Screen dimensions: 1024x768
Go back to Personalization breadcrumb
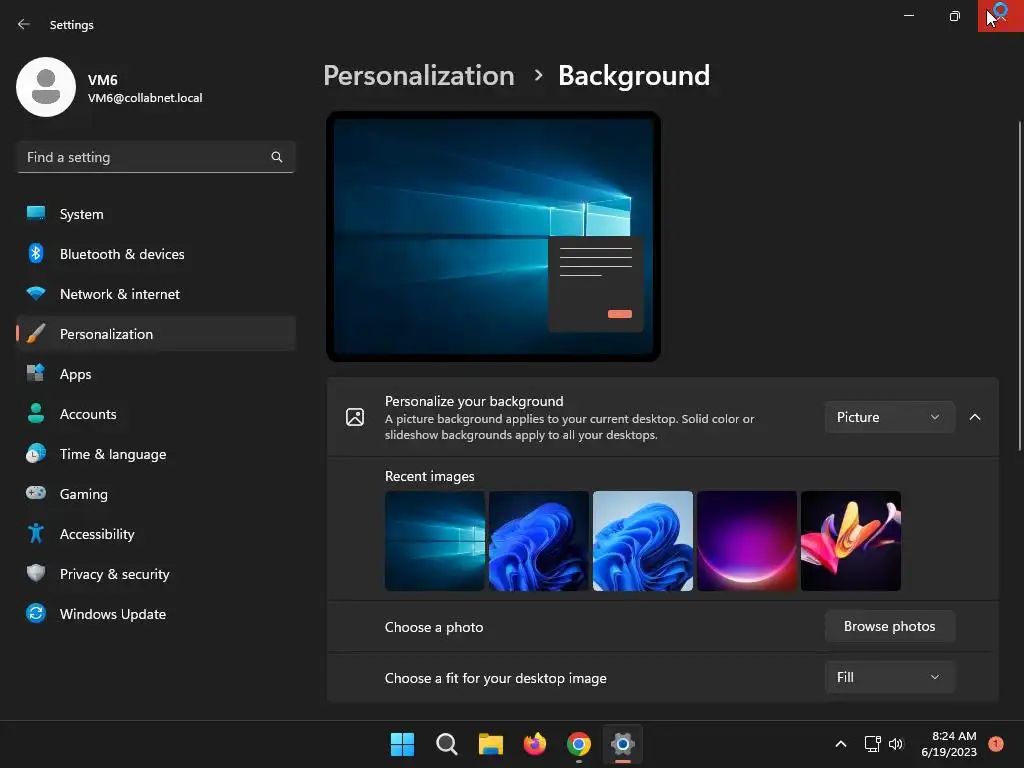(419, 76)
